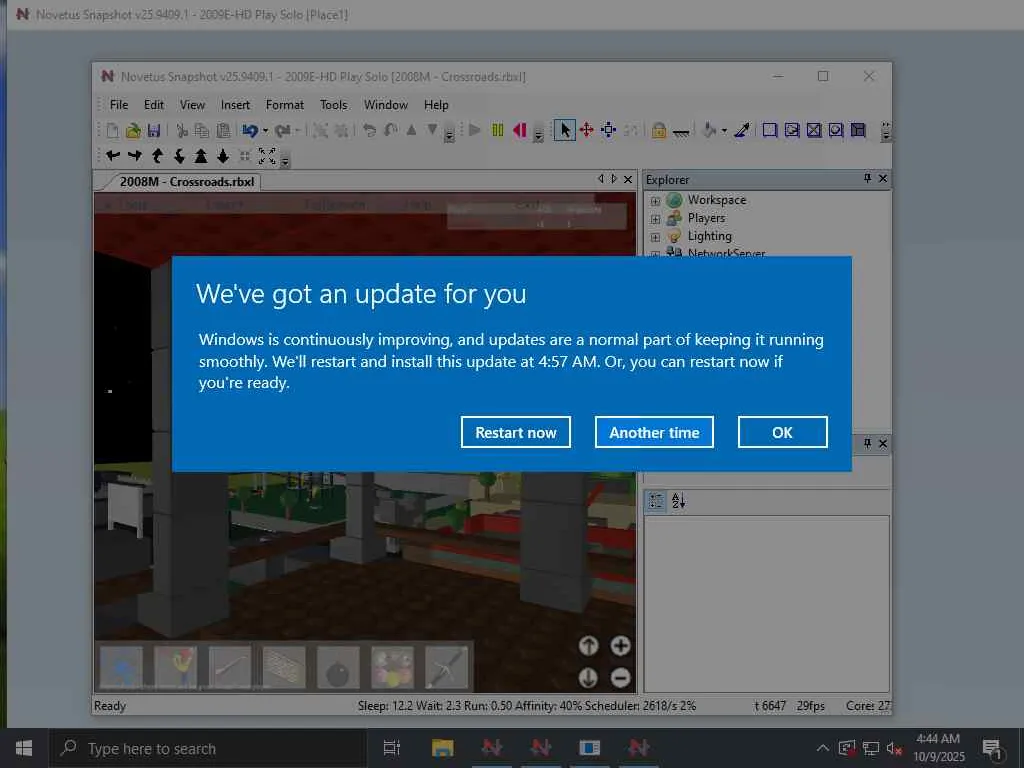This screenshot has height=768, width=1024.
Task: Open the paint bucket color dropdown
Action: pos(724,131)
